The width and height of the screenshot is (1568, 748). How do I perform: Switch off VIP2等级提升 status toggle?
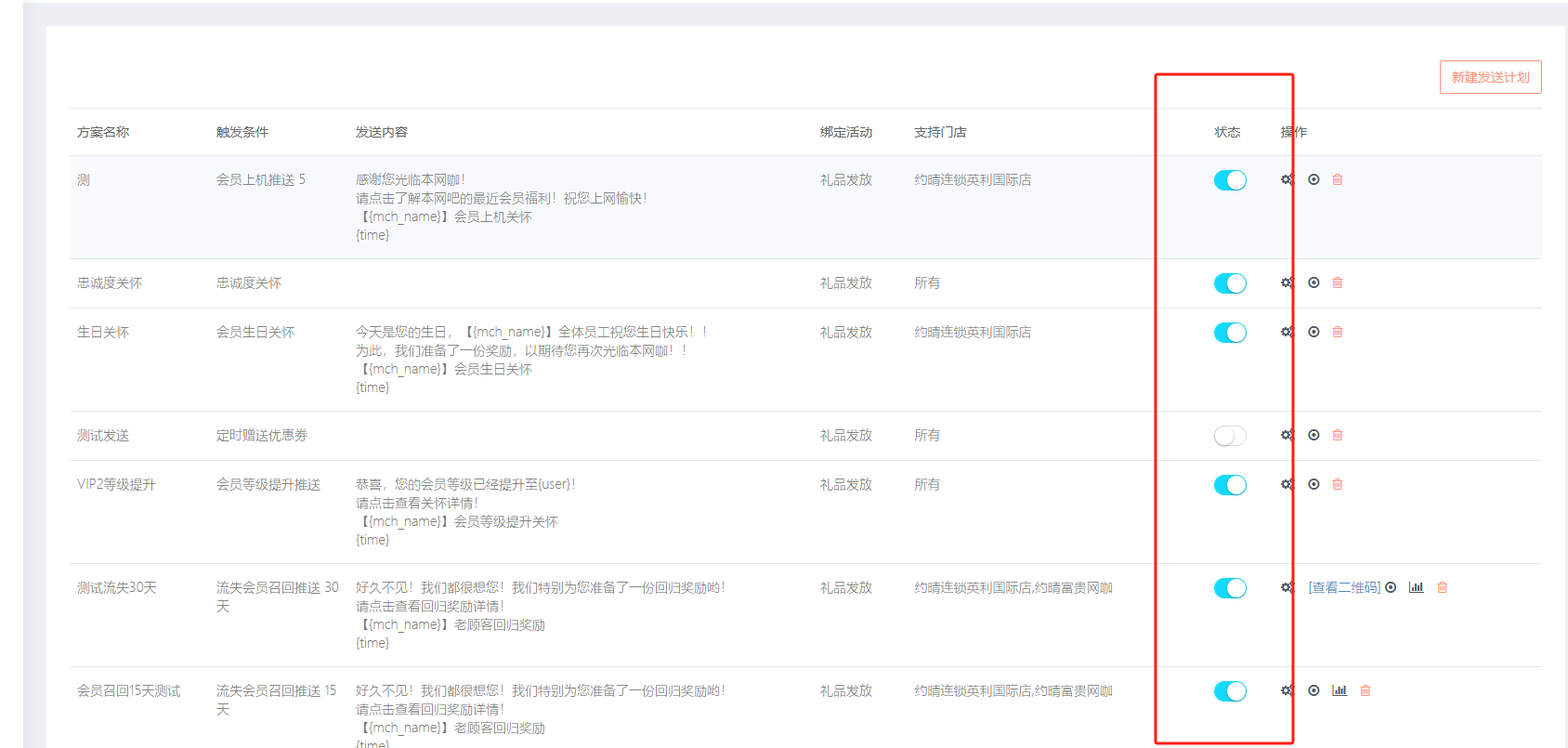click(1230, 485)
